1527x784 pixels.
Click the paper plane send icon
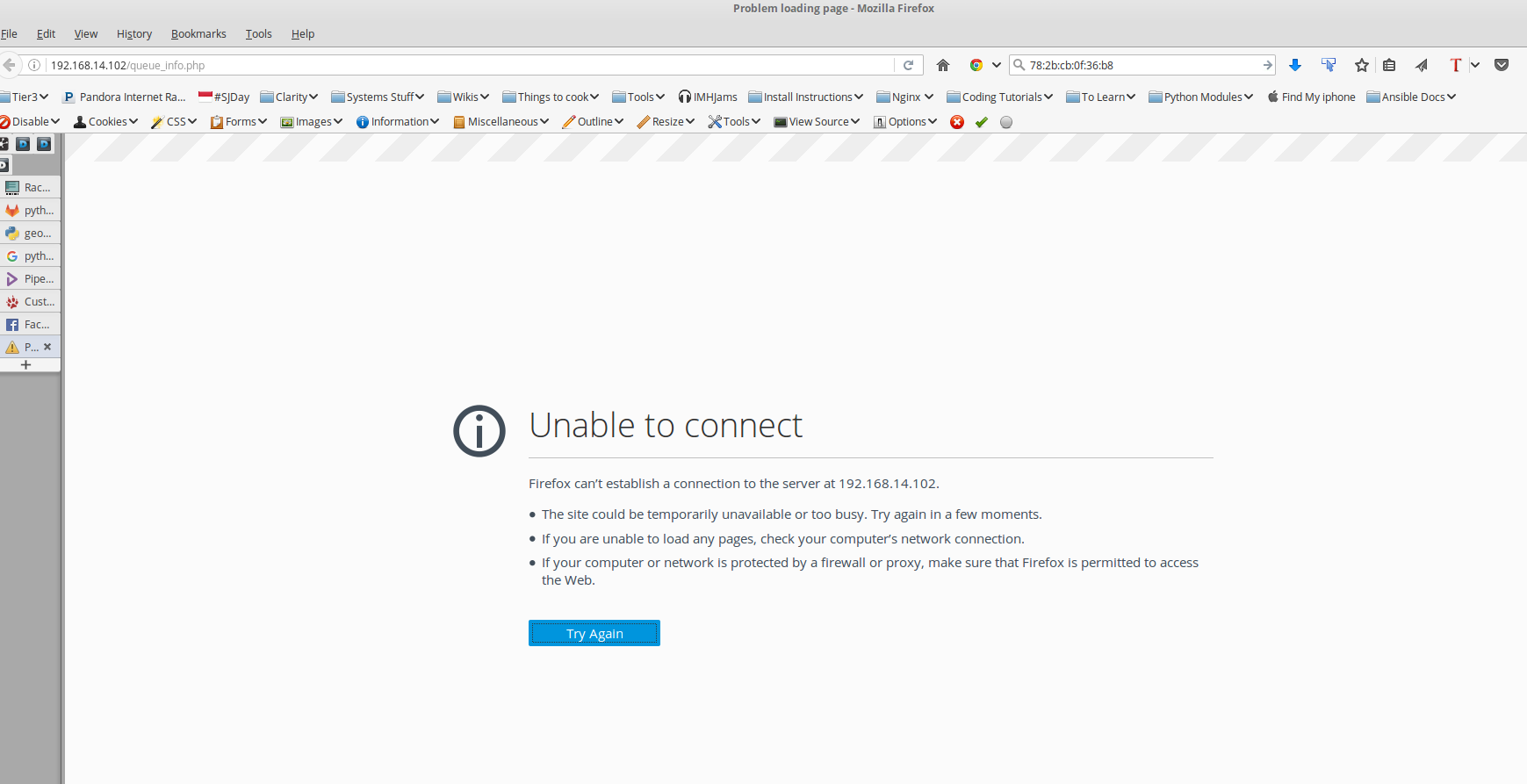coord(1422,65)
